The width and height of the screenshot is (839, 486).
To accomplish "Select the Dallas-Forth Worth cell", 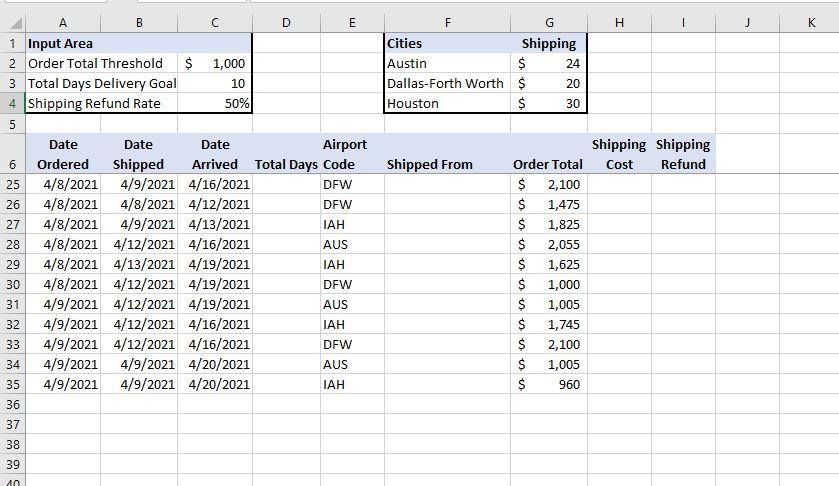I will click(x=446, y=83).
